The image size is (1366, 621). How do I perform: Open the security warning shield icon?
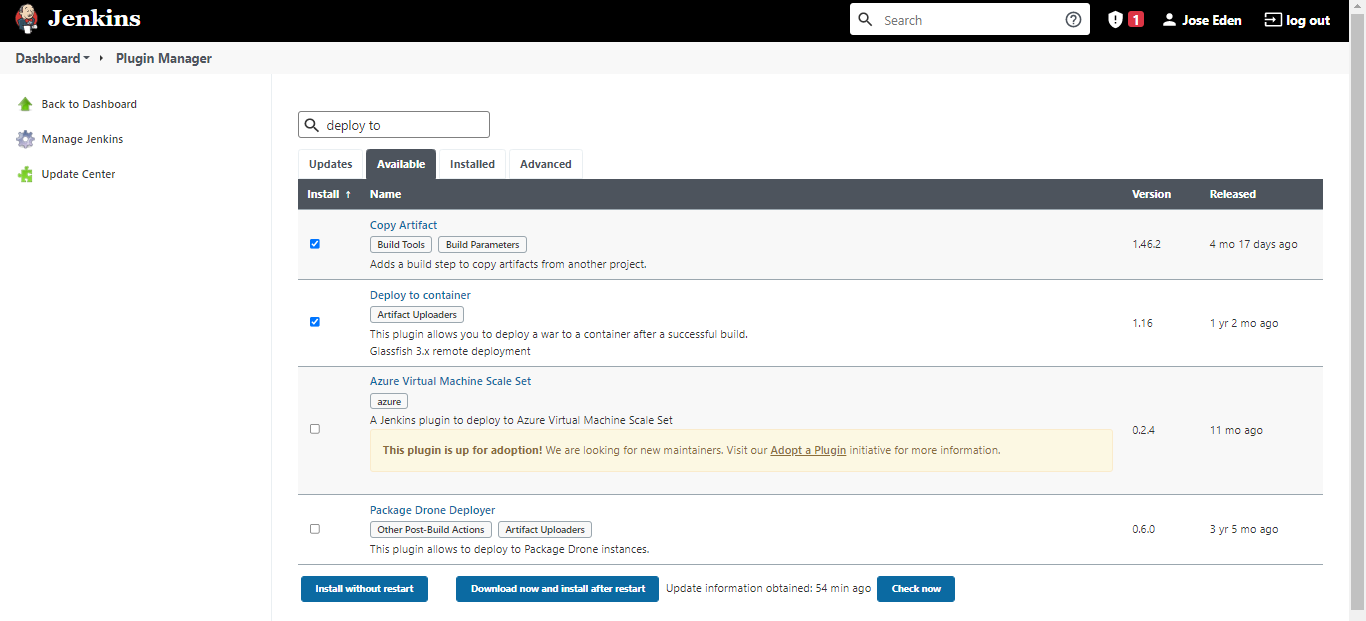point(1115,20)
